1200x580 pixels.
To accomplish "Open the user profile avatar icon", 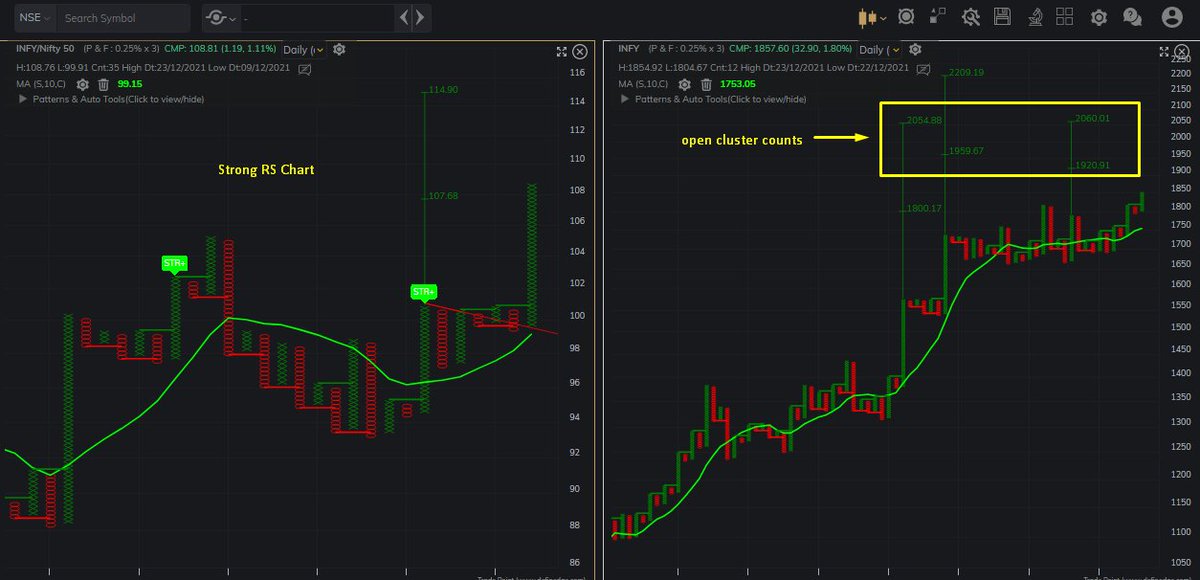I will 1172,17.
